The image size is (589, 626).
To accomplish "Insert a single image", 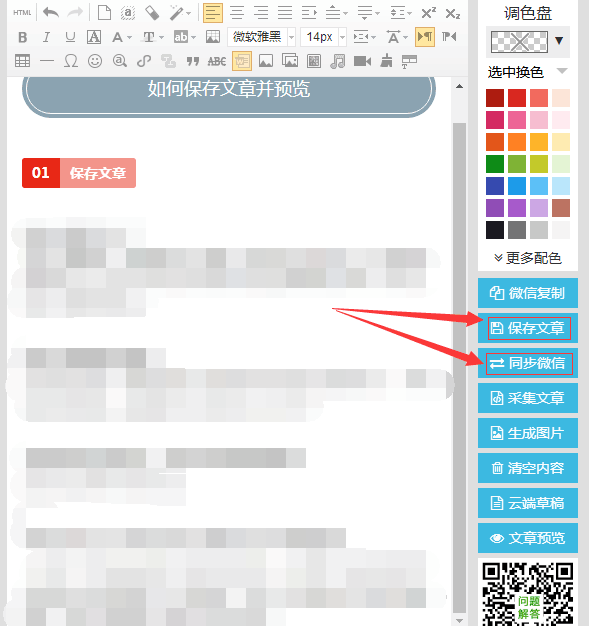I will click(x=266, y=61).
